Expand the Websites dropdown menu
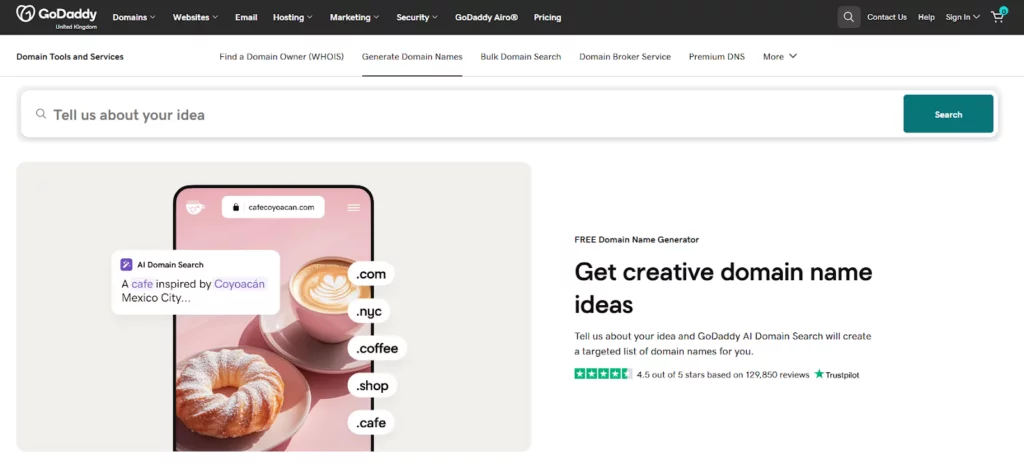 pyautogui.click(x=196, y=17)
